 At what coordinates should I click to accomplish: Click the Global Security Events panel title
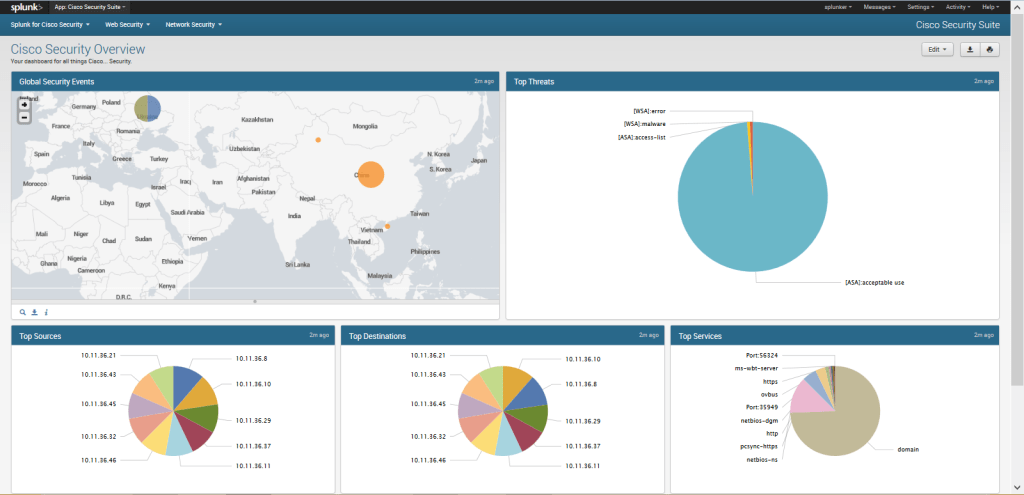point(56,82)
